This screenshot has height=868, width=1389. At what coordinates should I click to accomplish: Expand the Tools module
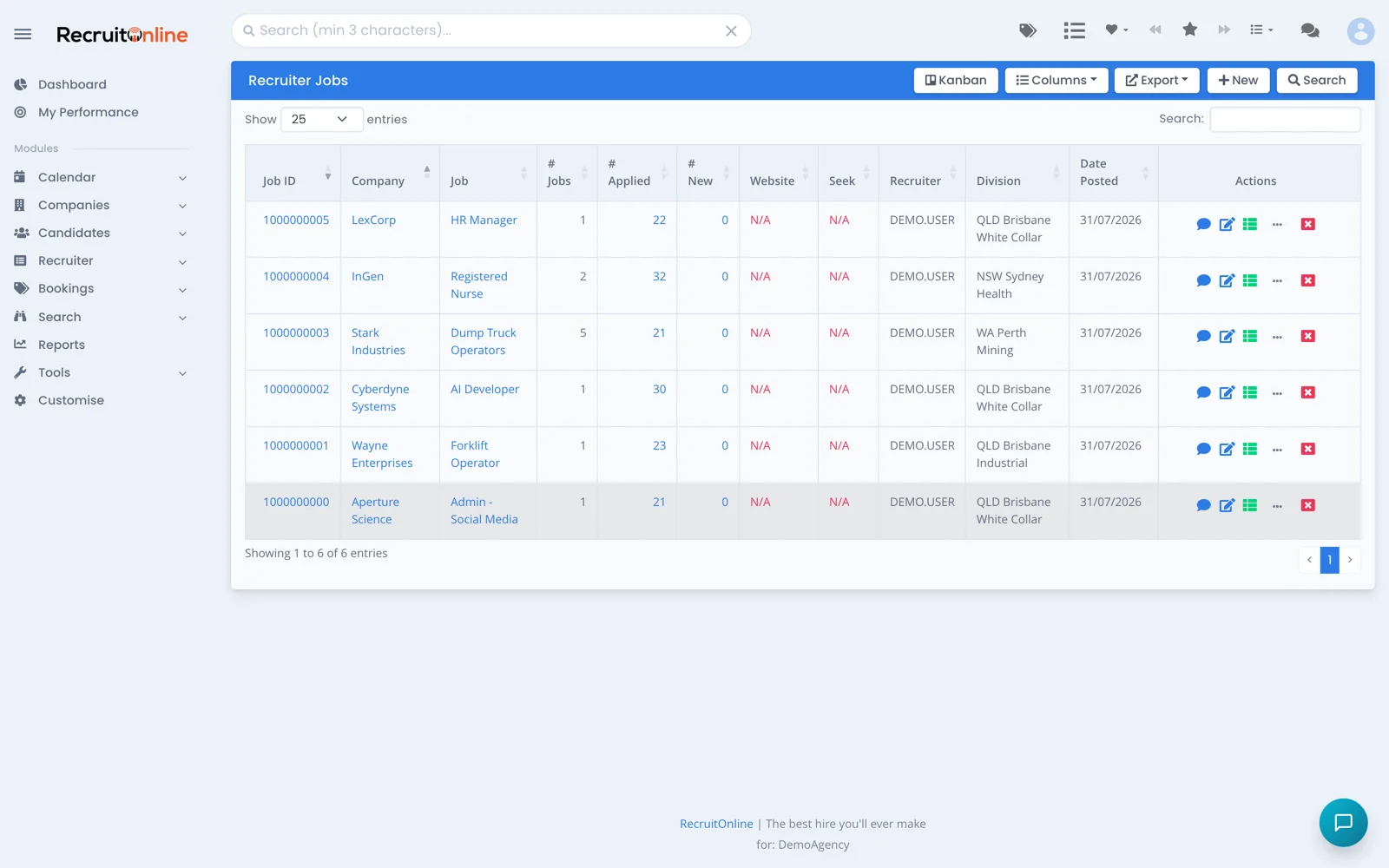click(x=101, y=372)
